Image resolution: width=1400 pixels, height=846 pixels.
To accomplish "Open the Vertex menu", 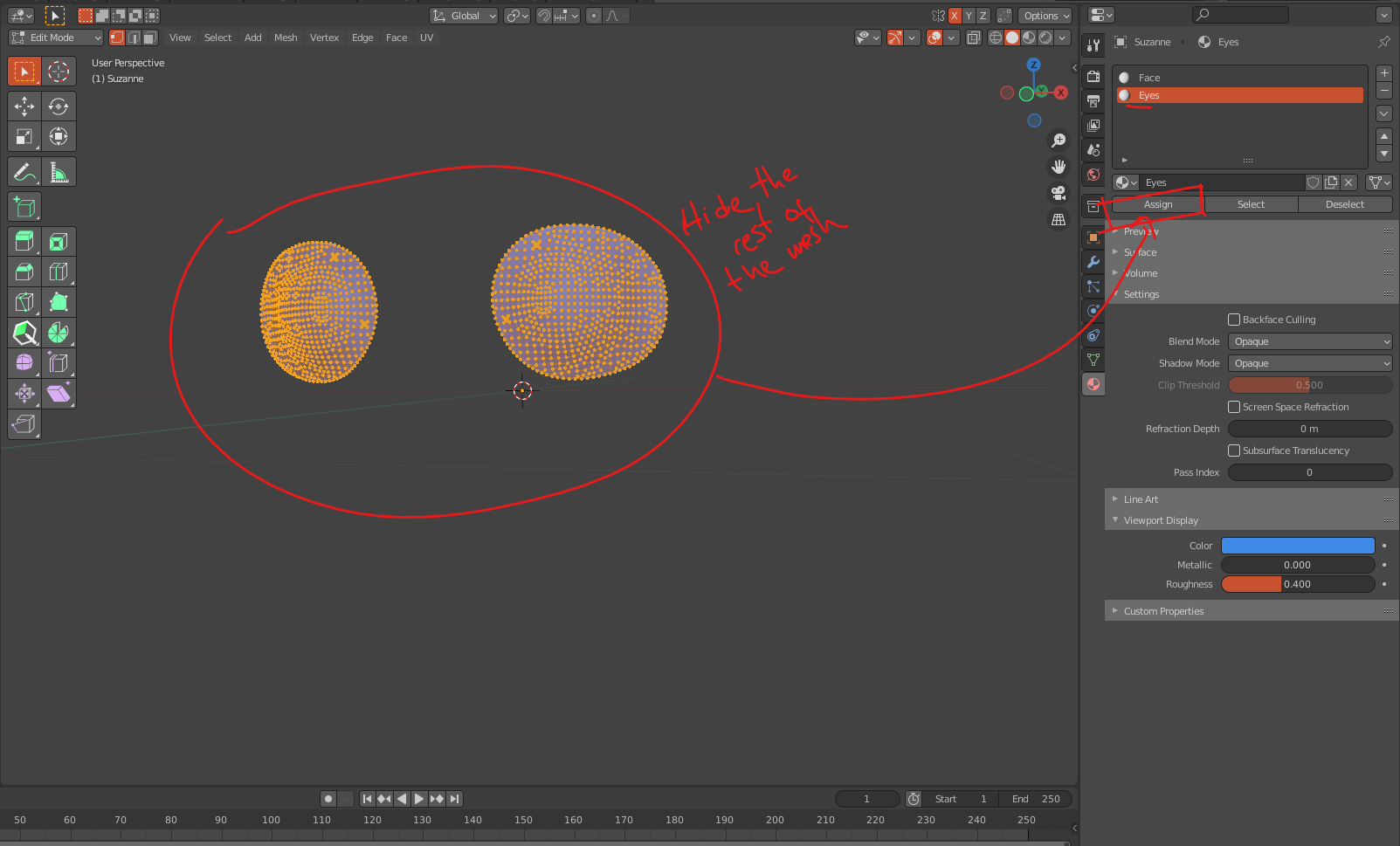I will click(324, 38).
